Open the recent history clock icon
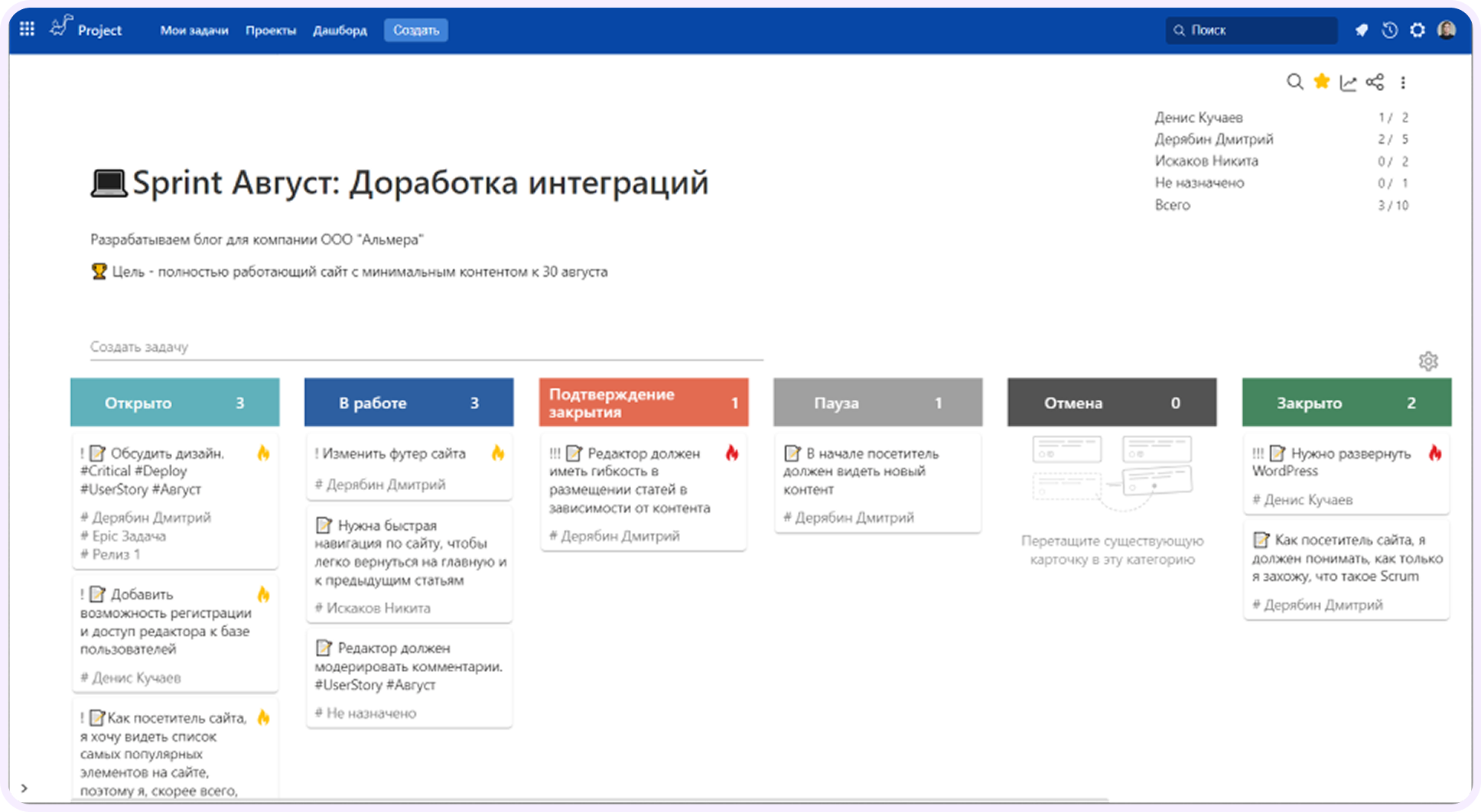This screenshot has height=812, width=1481. click(1390, 31)
